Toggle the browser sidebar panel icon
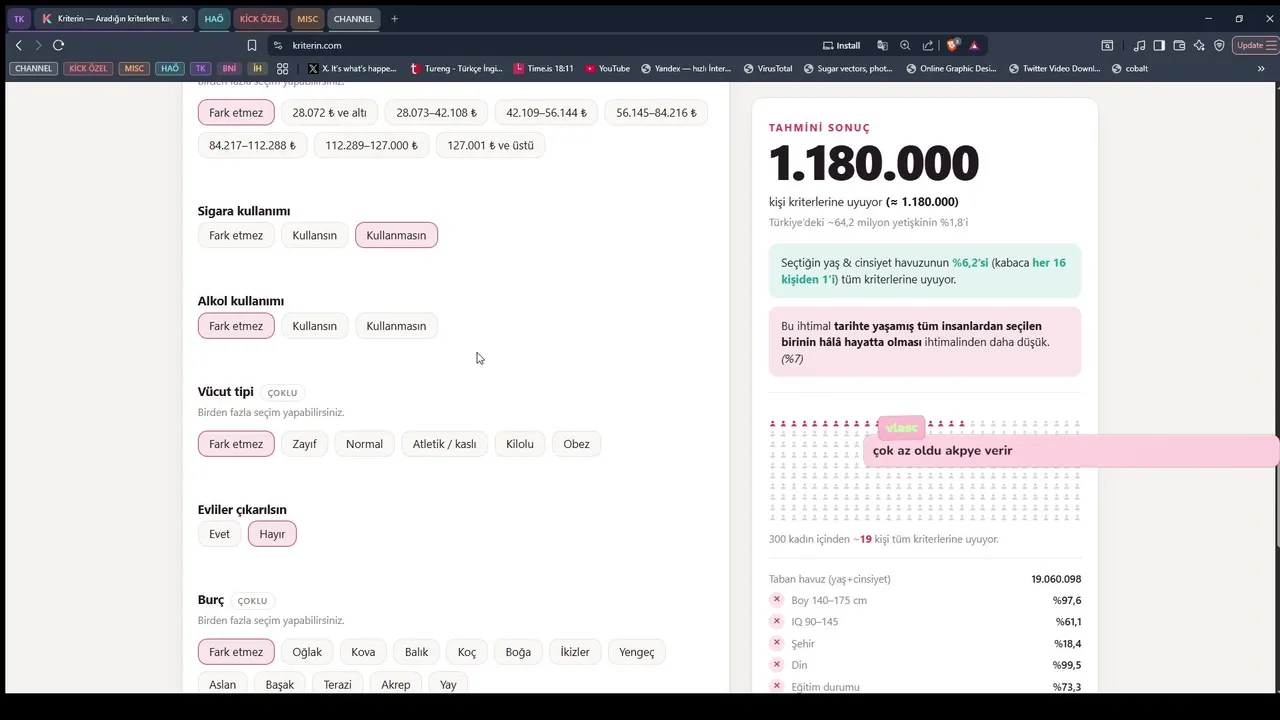Viewport: 1280px width, 720px height. 1159,45
